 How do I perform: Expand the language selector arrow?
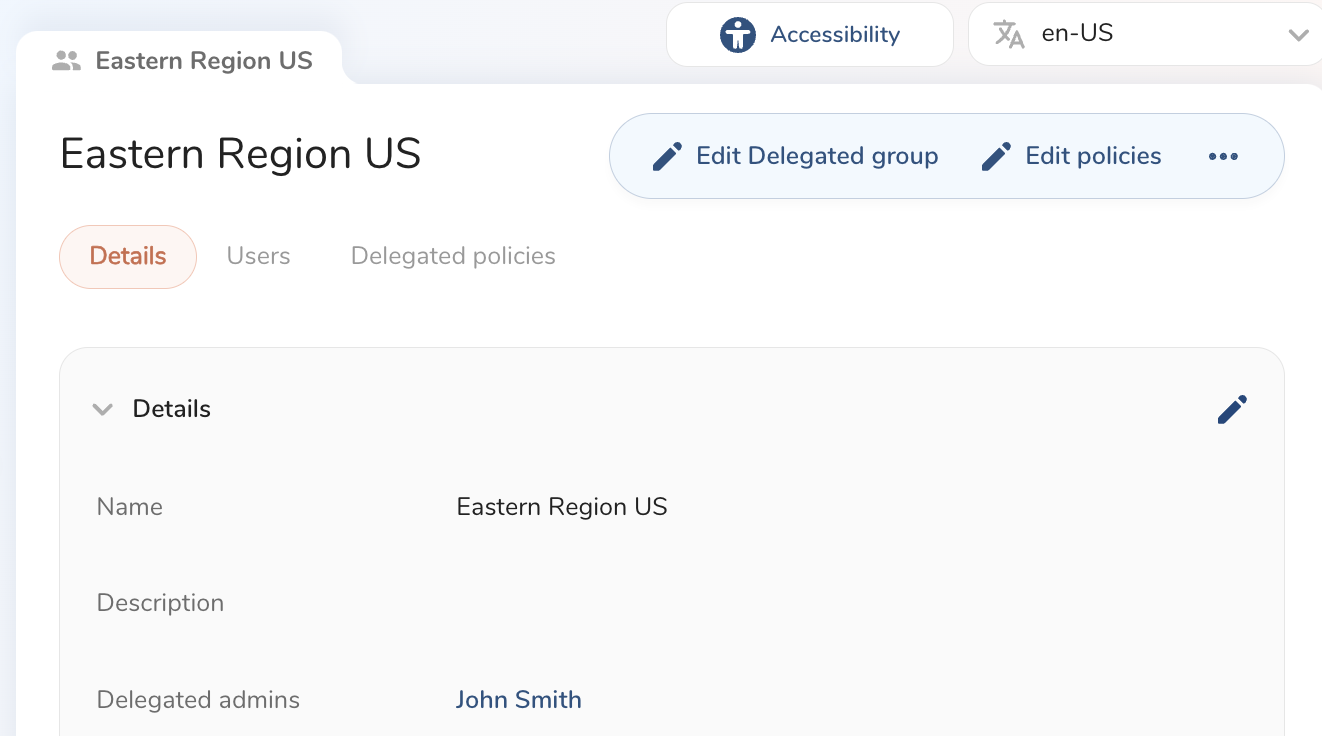pyautogui.click(x=1298, y=35)
